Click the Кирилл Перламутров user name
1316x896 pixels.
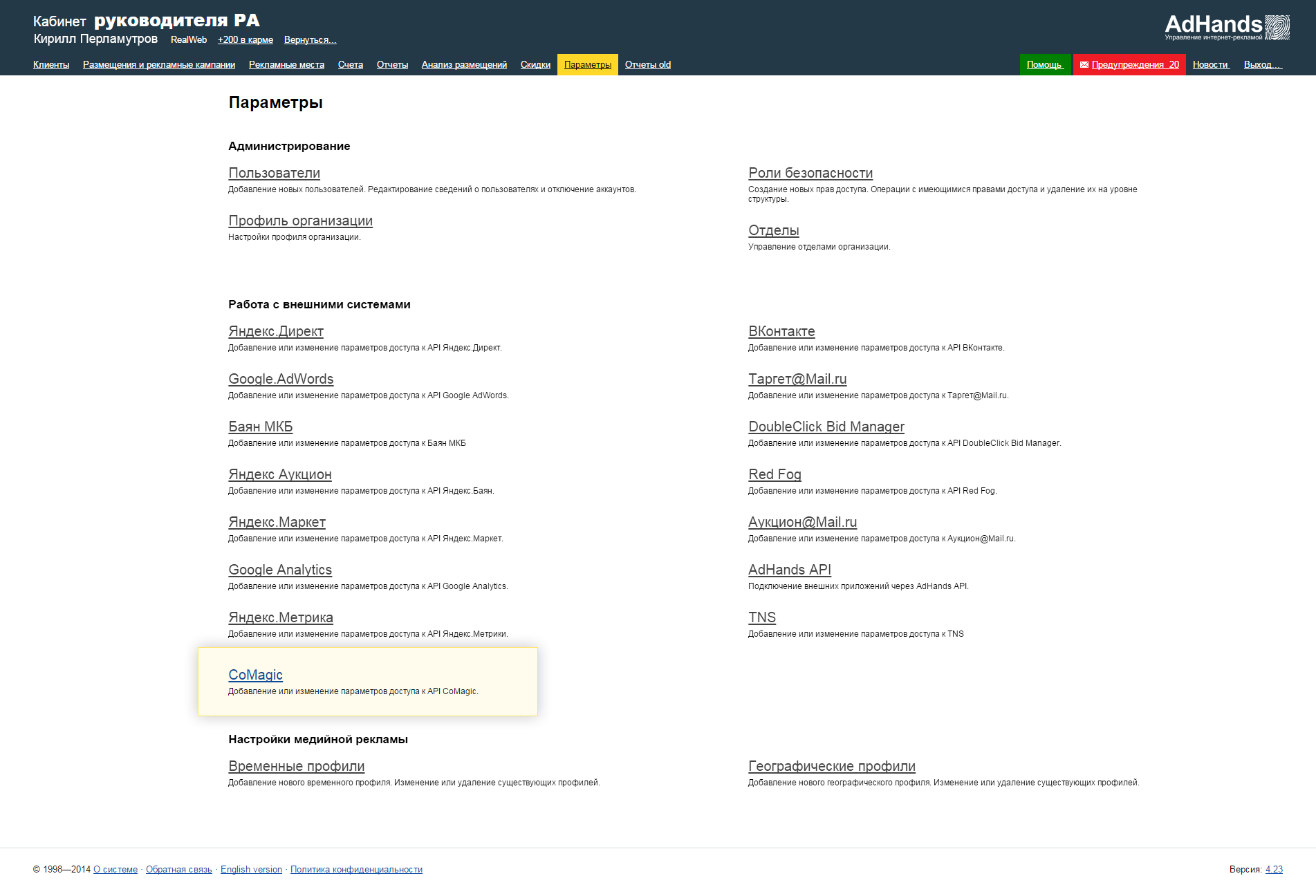coord(95,39)
